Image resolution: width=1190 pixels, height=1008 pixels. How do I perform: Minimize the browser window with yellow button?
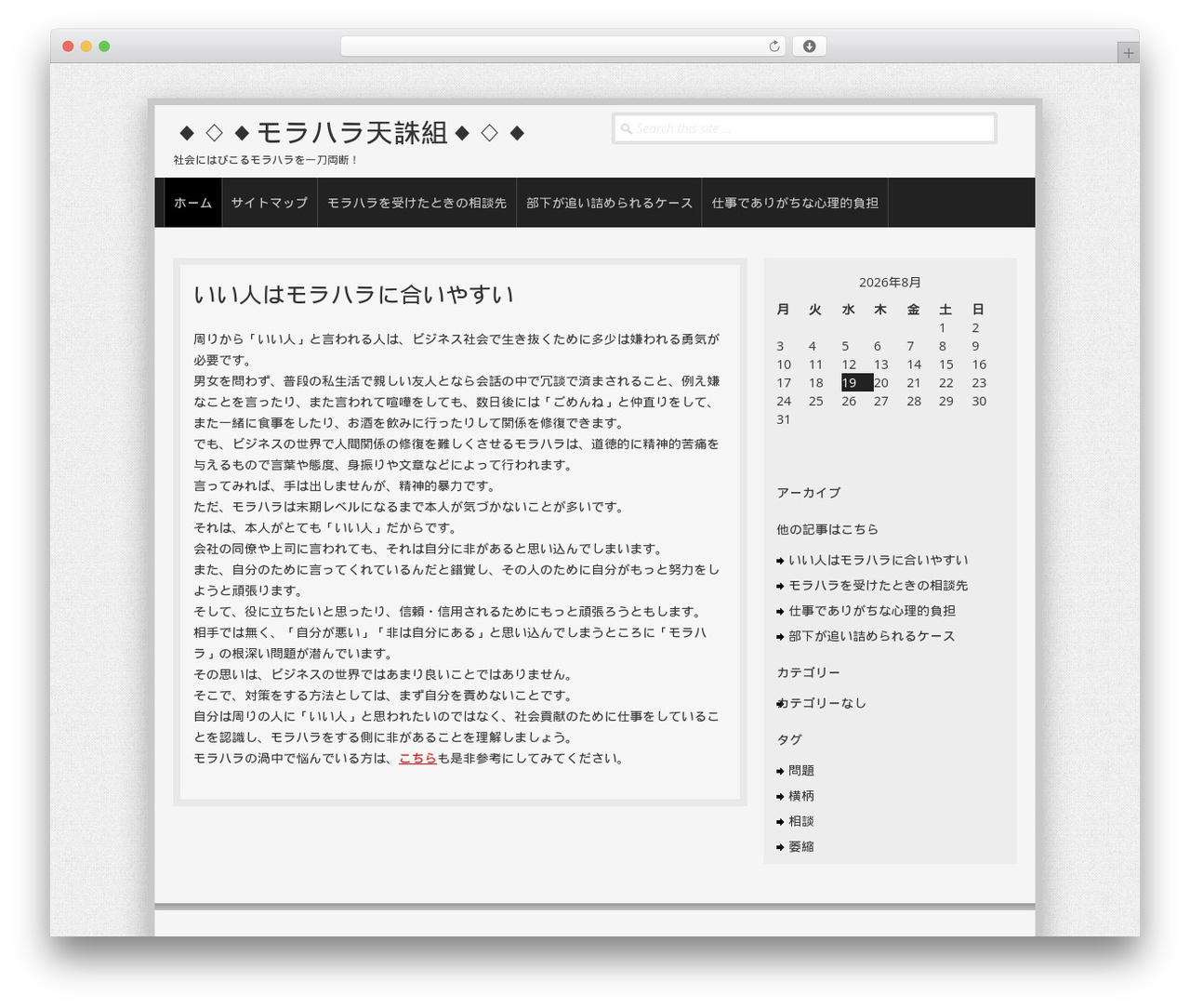click(86, 46)
